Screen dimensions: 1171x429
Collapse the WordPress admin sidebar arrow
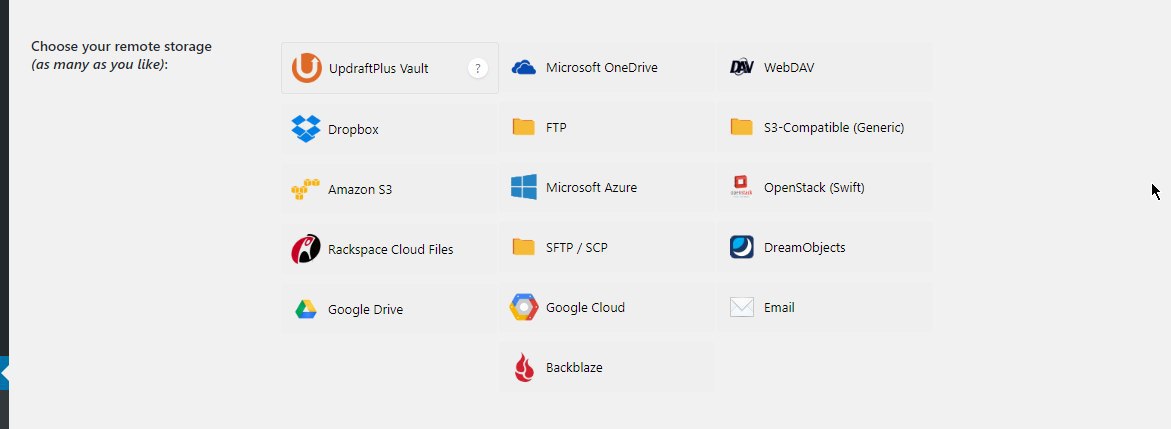pos(4,373)
